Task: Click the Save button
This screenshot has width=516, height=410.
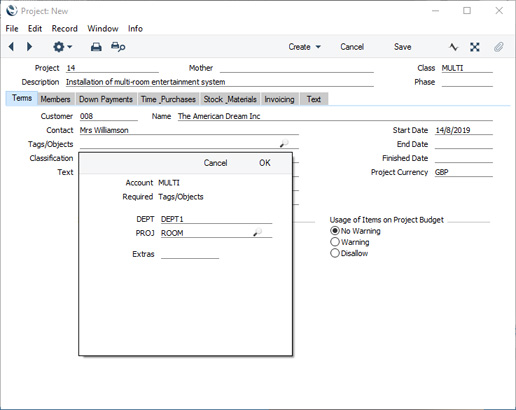Action: pyautogui.click(x=403, y=47)
